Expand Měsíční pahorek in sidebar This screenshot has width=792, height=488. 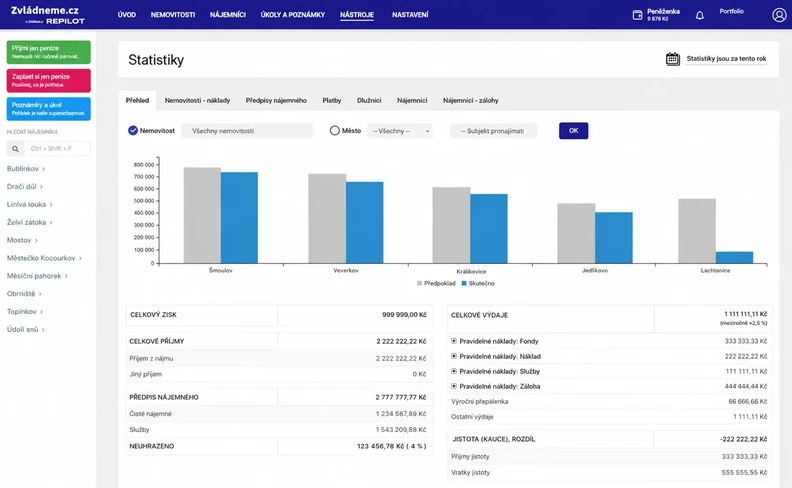[x=37, y=276]
